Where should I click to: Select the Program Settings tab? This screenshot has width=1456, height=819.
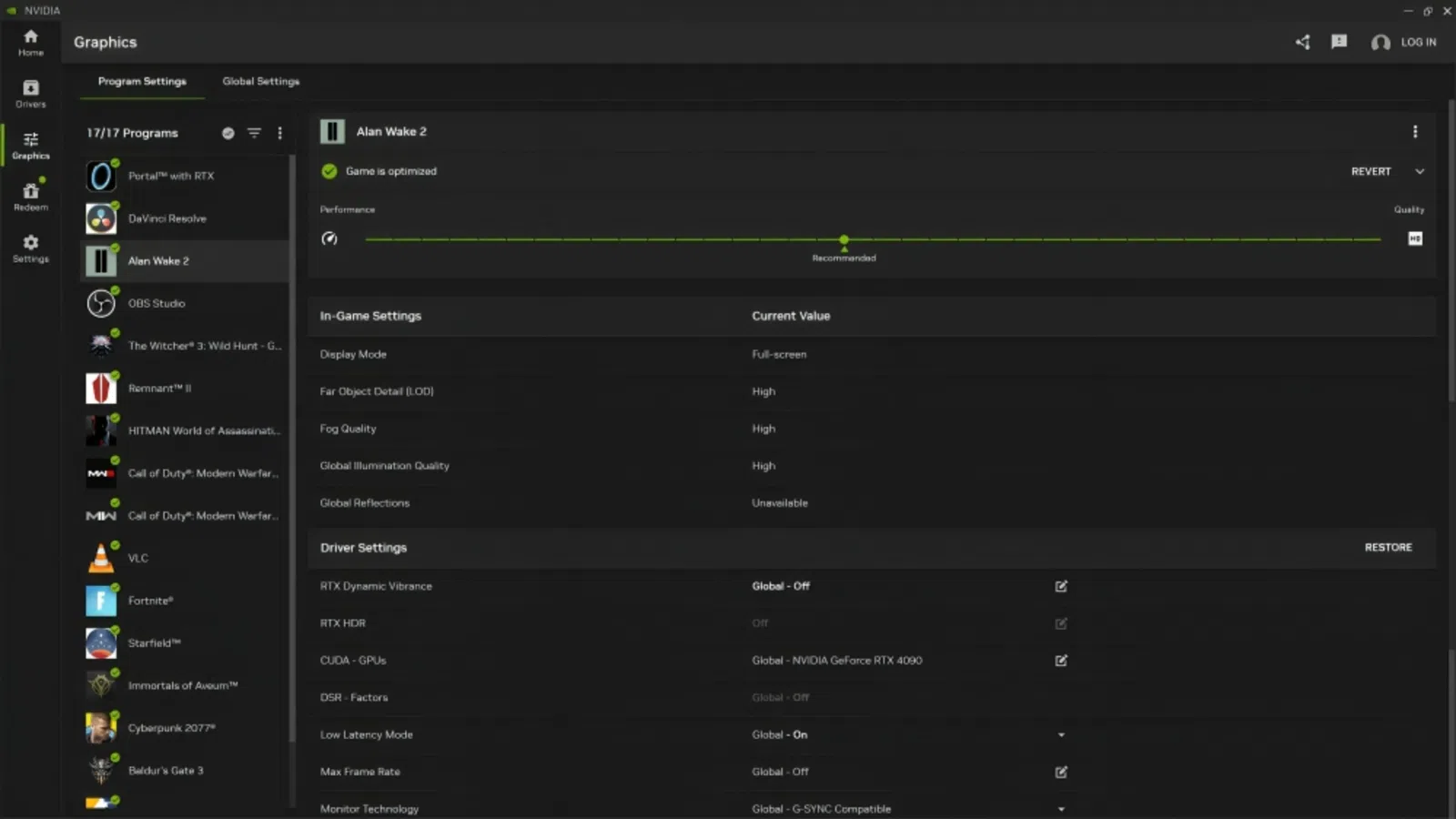coord(142,81)
